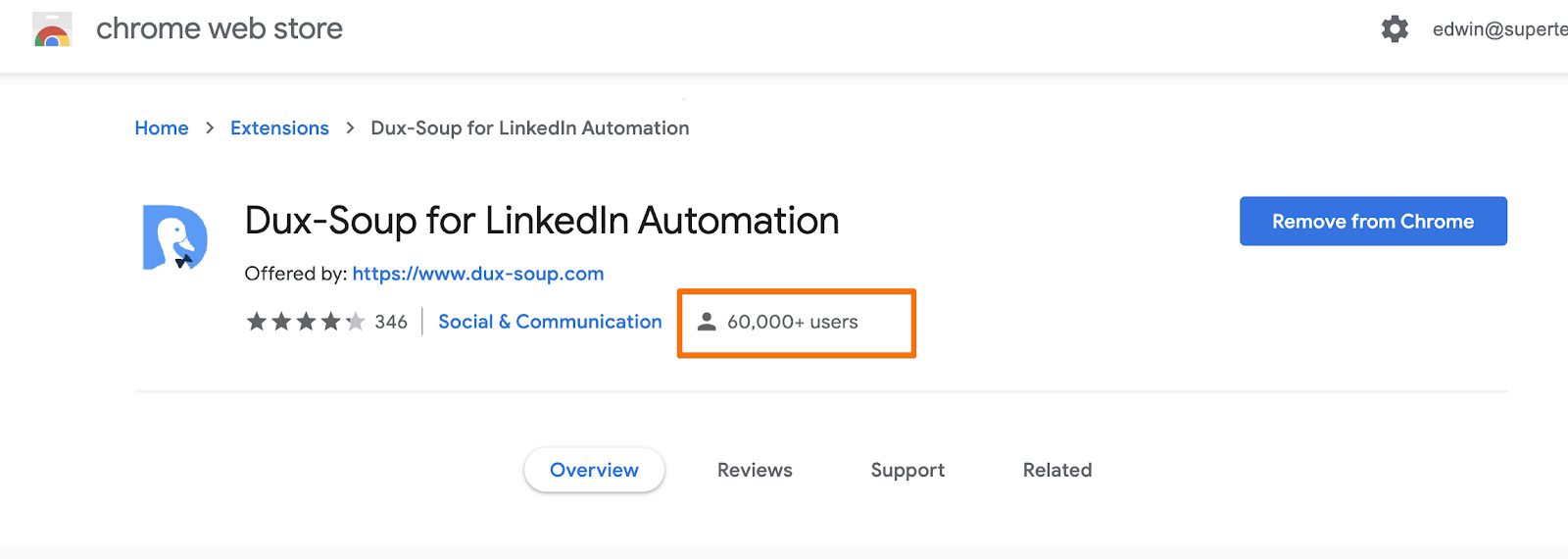Click the third rating star

click(306, 322)
